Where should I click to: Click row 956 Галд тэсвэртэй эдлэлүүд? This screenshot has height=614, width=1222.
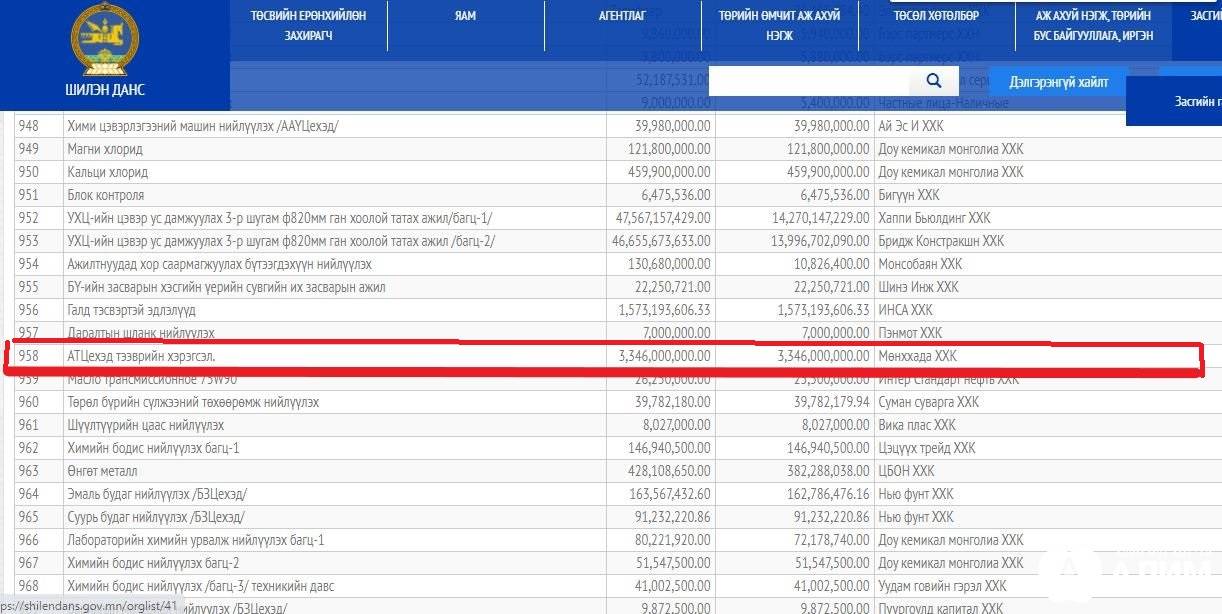pyautogui.click(x=131, y=310)
